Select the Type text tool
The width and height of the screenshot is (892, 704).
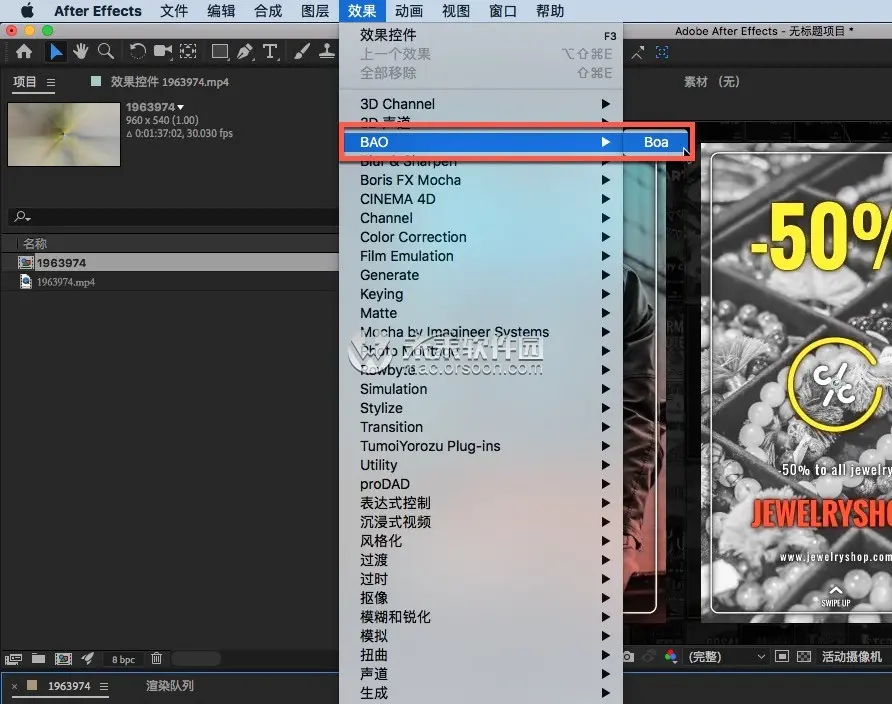coord(271,52)
